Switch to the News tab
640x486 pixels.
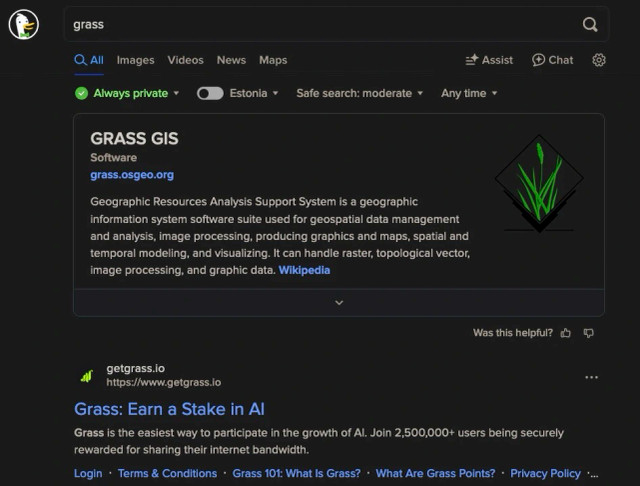pyautogui.click(x=231, y=60)
